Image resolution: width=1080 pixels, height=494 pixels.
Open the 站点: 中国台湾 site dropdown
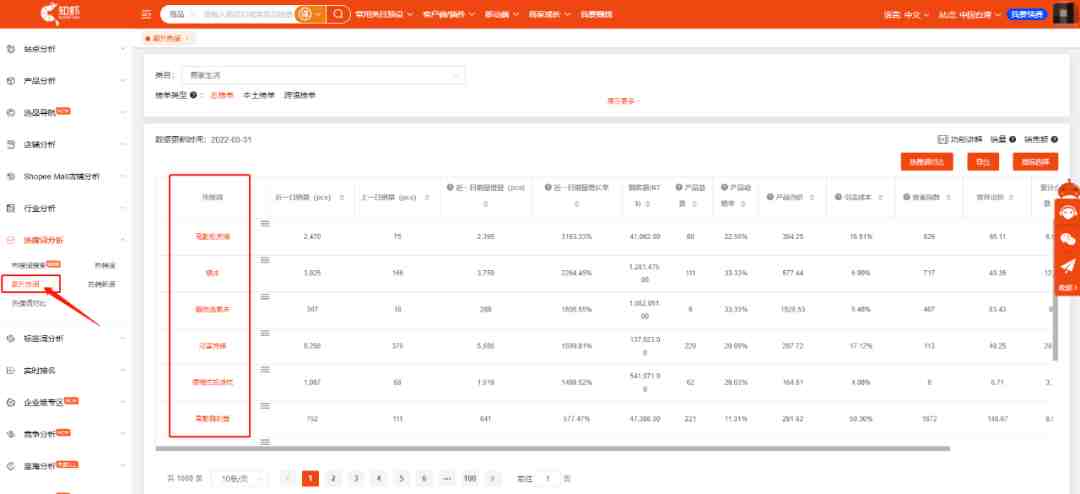[970, 14]
